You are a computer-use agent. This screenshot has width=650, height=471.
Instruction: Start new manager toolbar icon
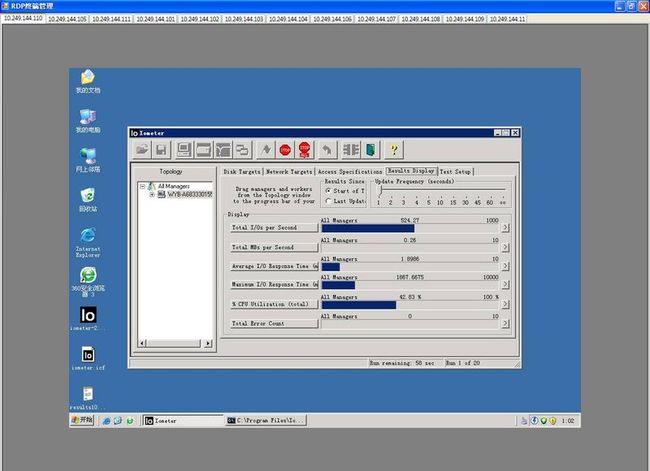(184, 150)
